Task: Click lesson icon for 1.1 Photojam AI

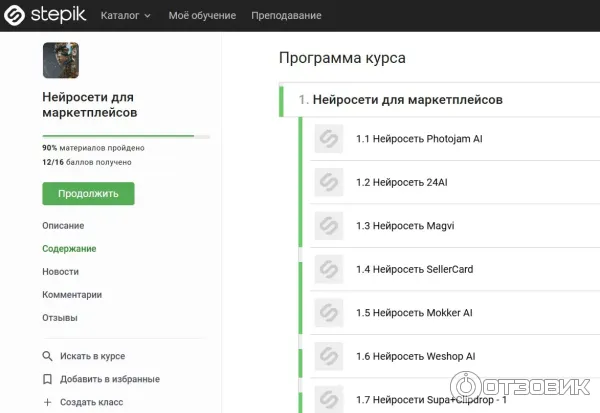Action: point(329,139)
